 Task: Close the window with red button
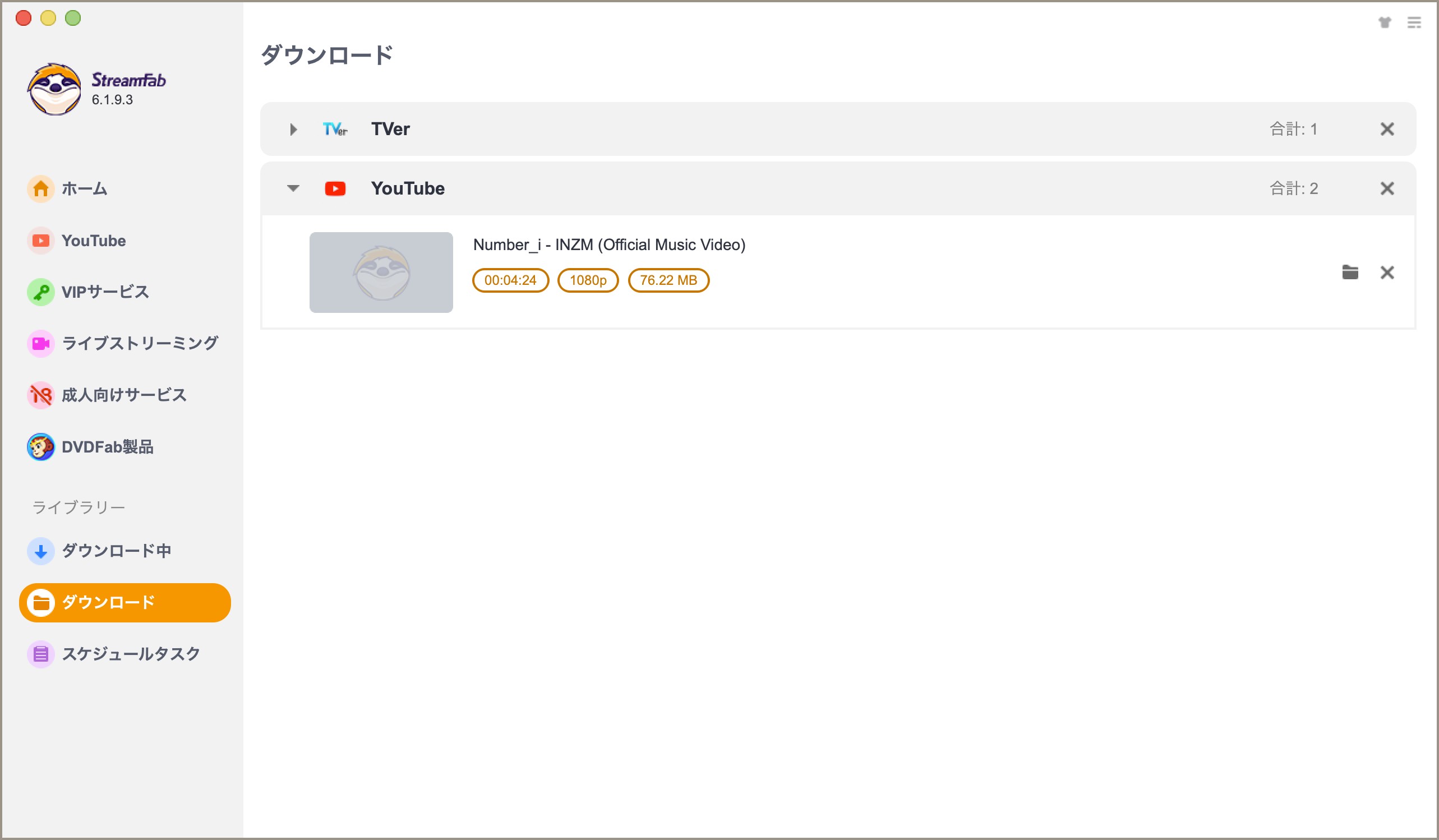pos(24,19)
